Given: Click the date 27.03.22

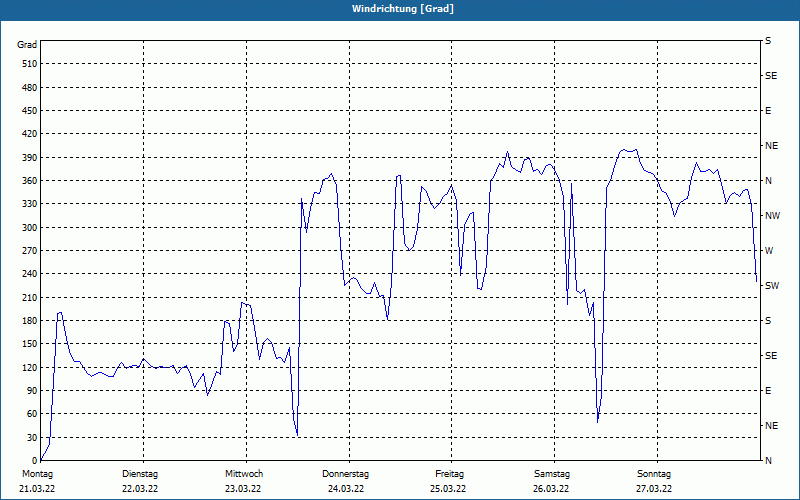Looking at the screenshot, I should 654,489.
